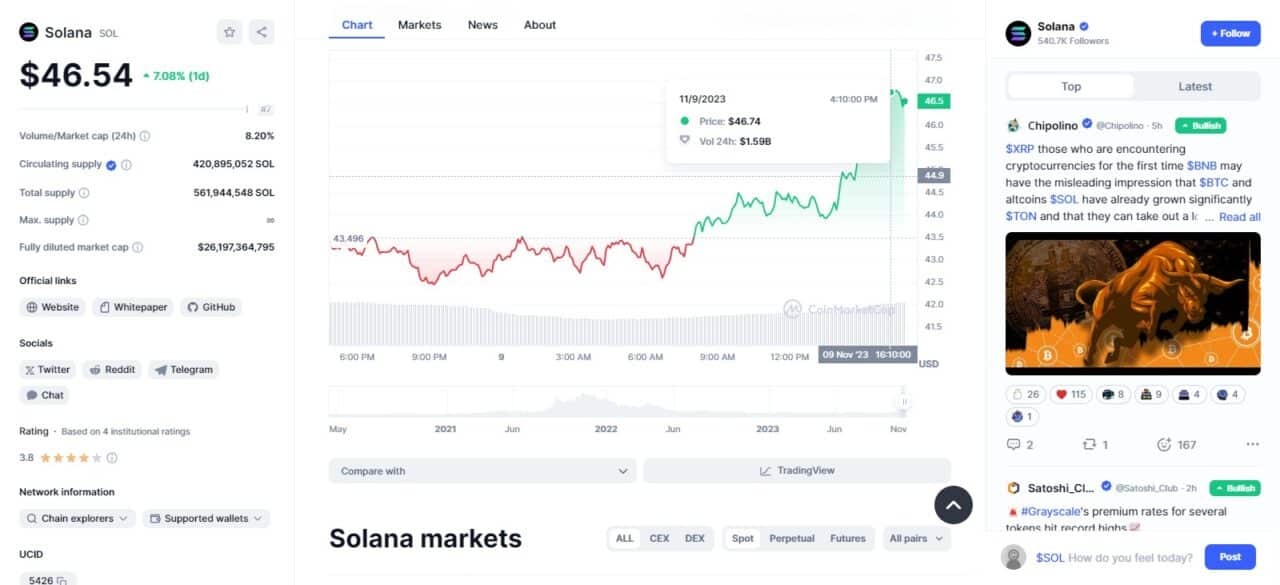Open the News tab
Viewport: 1280px width, 585px height.
482,25
